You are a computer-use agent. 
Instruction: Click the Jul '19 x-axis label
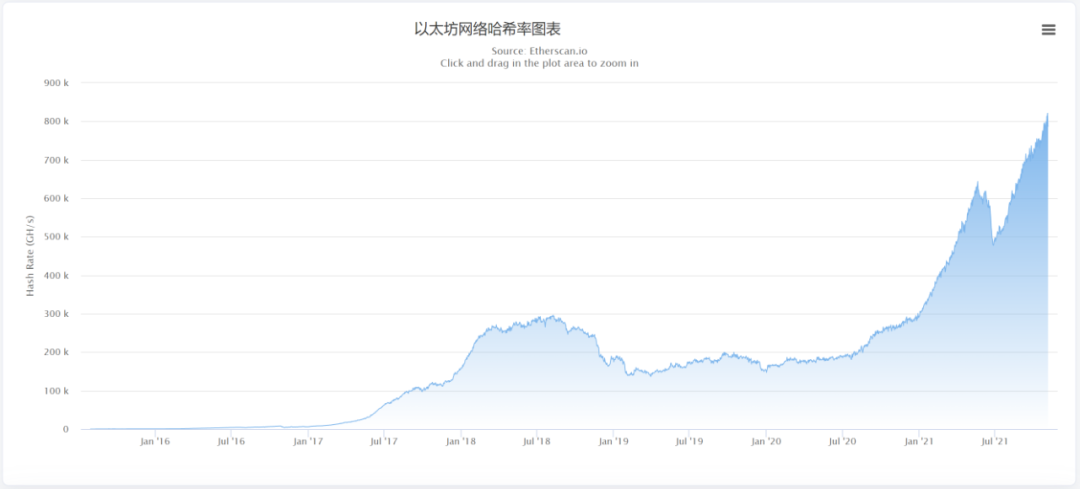click(689, 441)
